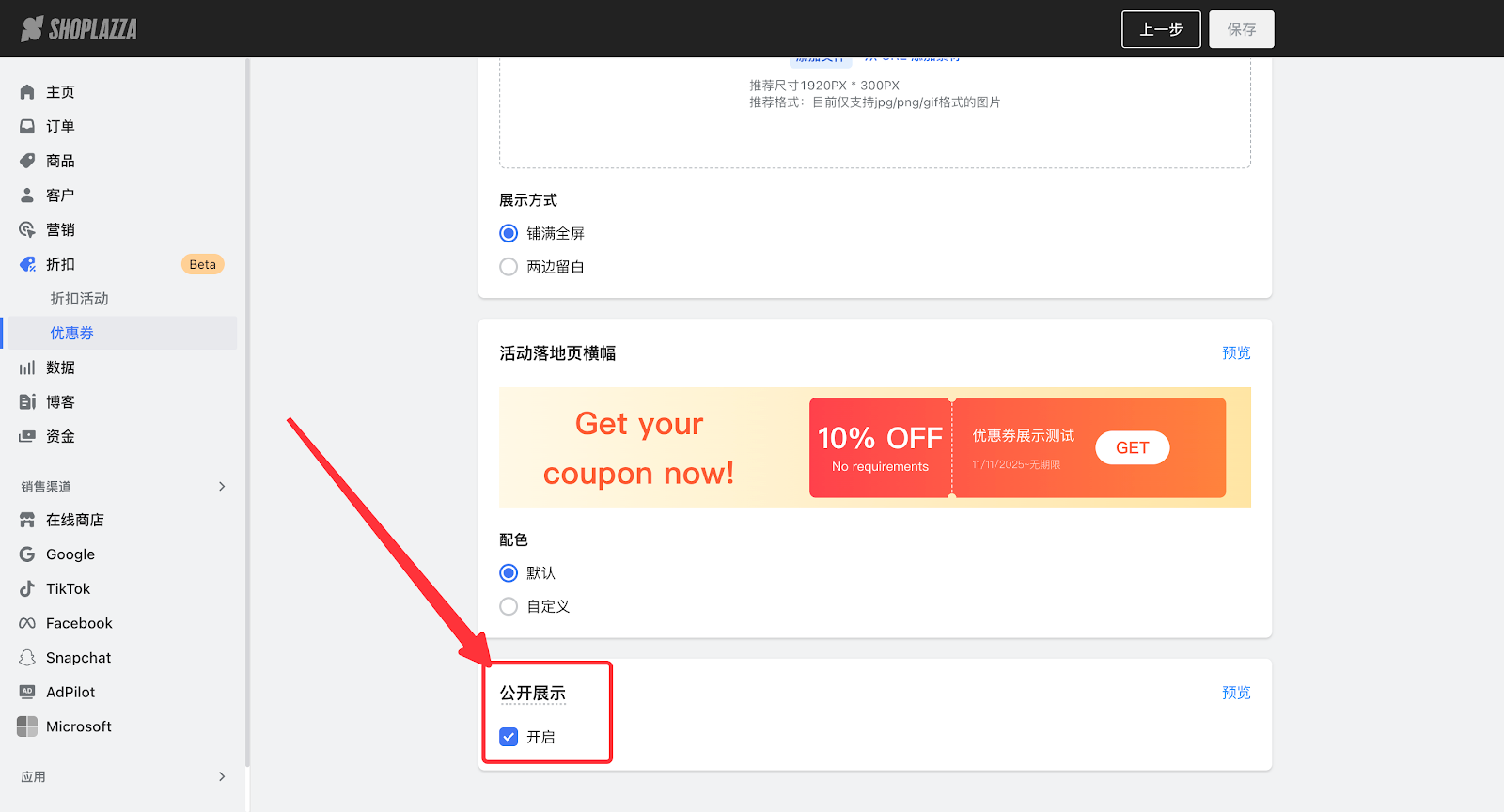Open the 折扣活动 submenu item
This screenshot has height=812, width=1504.
pyautogui.click(x=79, y=299)
